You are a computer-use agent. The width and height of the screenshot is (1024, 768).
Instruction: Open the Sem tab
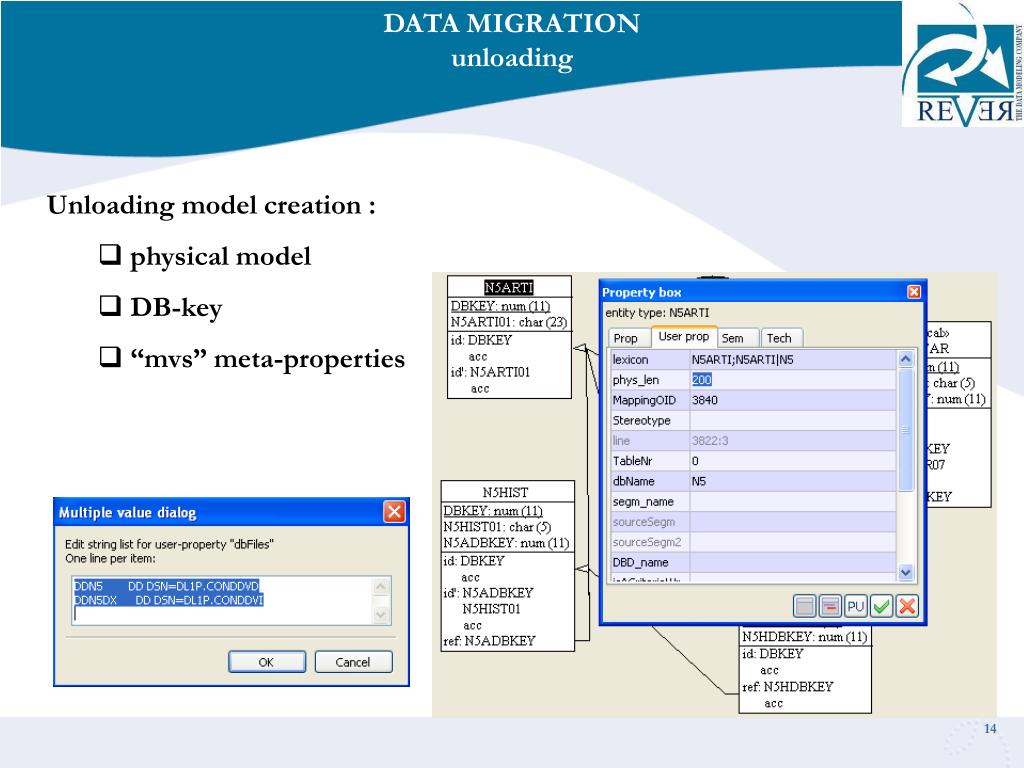(x=732, y=338)
